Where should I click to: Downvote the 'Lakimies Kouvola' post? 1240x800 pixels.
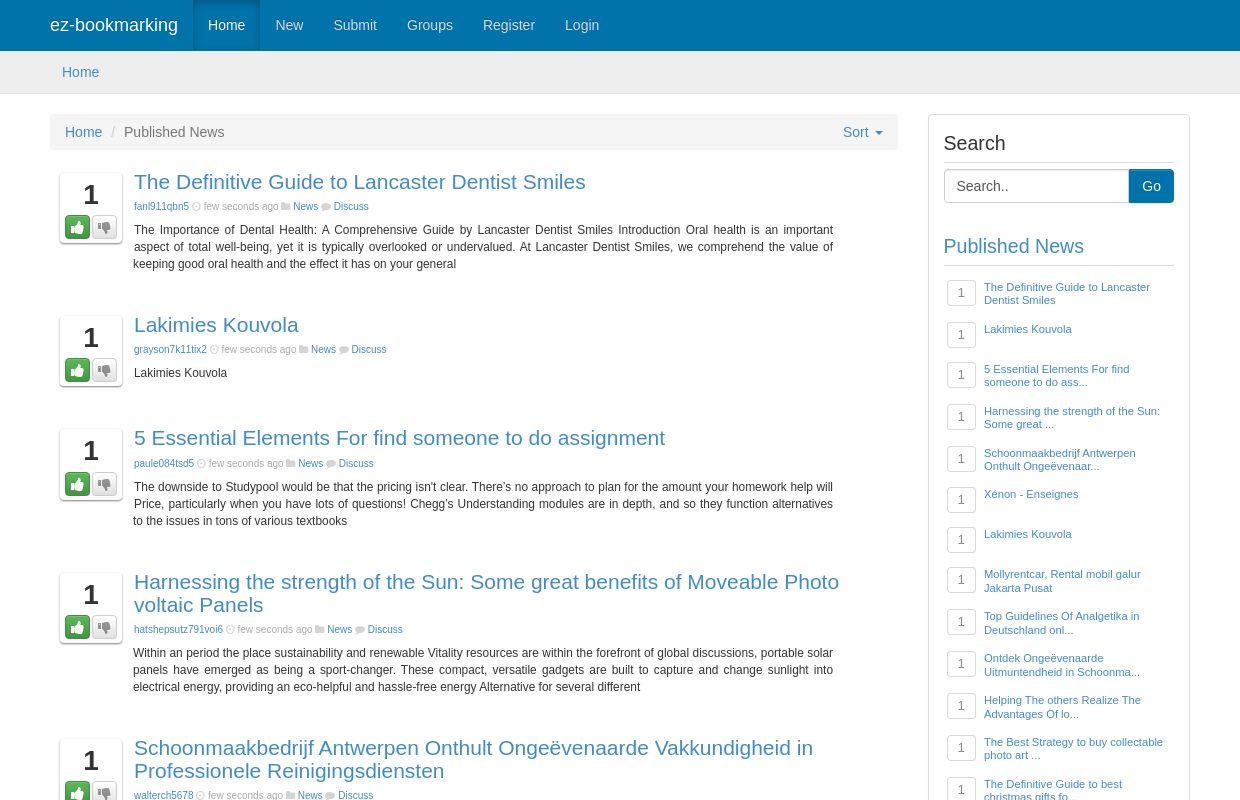(x=104, y=370)
